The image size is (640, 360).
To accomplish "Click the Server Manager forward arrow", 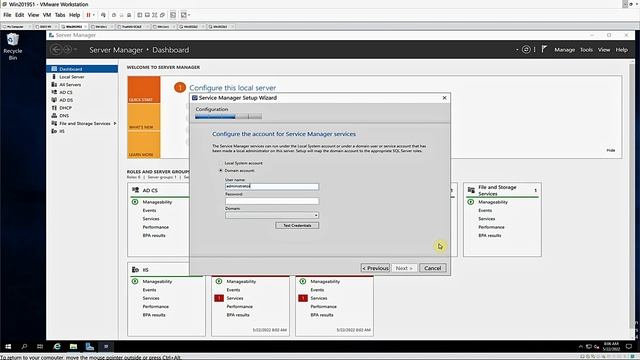I will pos(67,50).
